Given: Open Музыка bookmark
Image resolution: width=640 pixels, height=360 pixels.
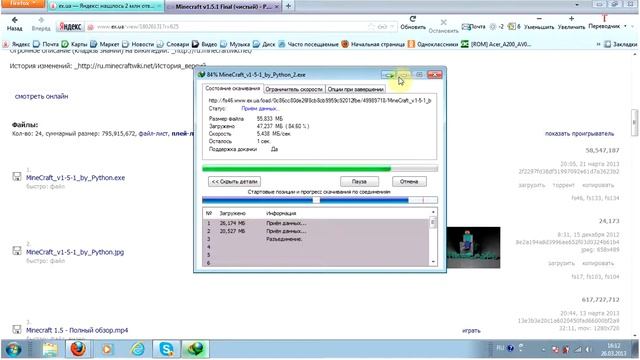Looking at the screenshot, I should tap(235, 44).
